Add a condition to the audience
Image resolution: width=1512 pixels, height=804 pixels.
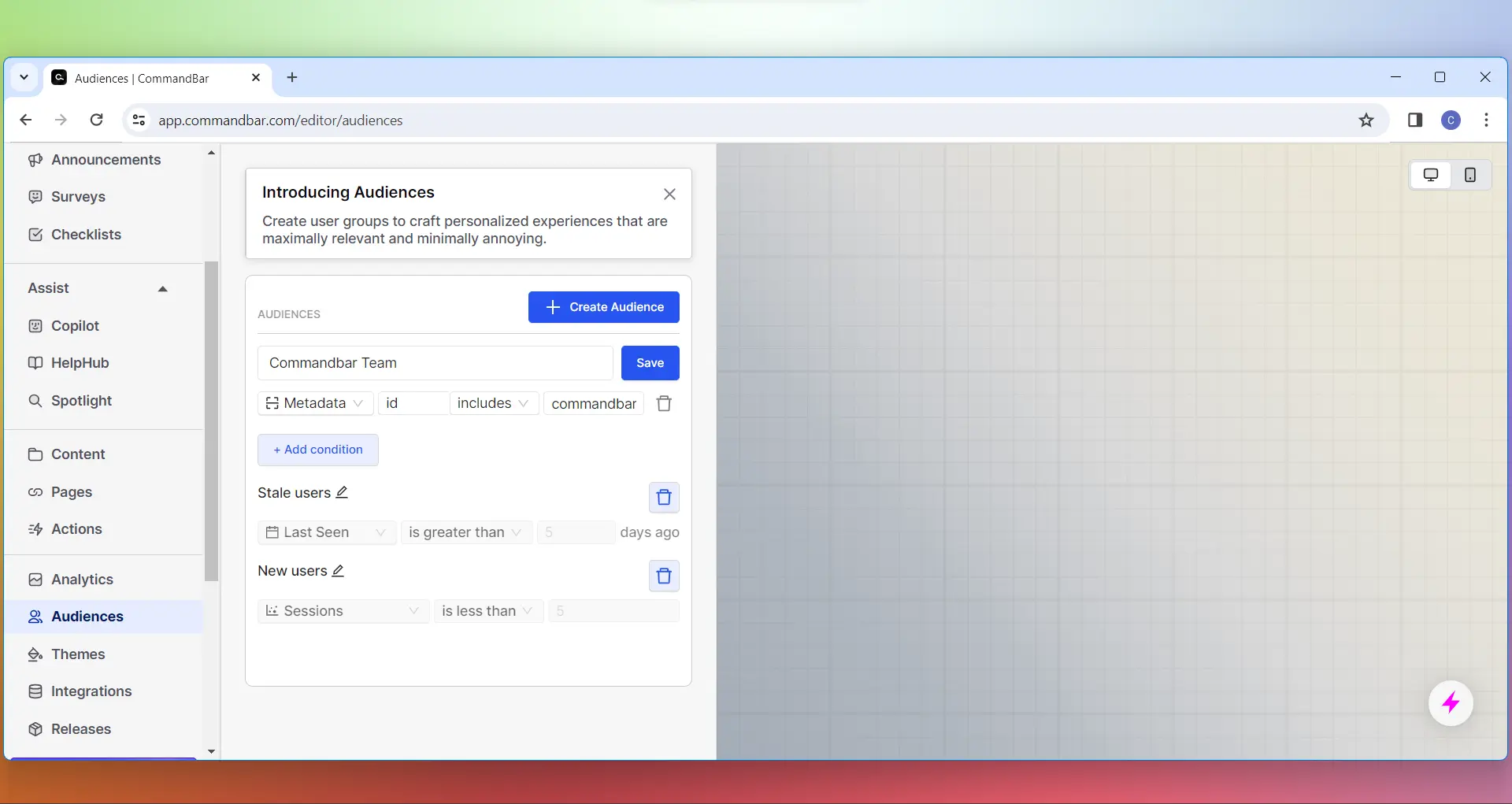point(317,450)
